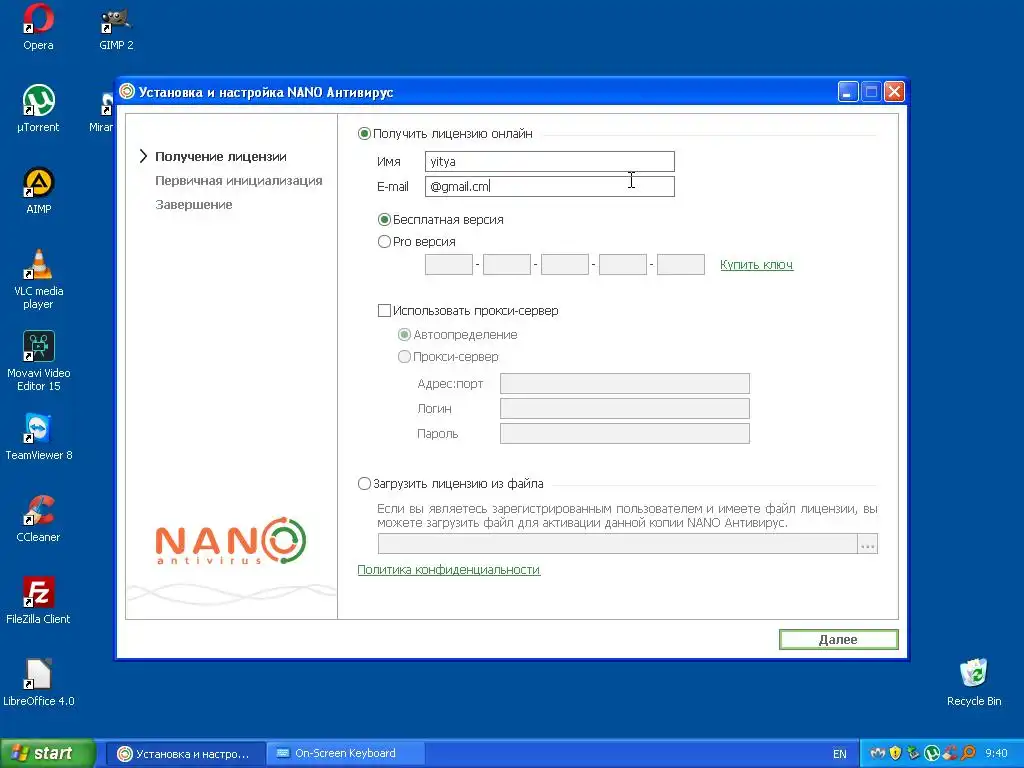Image resolution: width=1024 pixels, height=768 pixels.
Task: Open the 'Политика конфиденциальности' link
Action: (449, 569)
